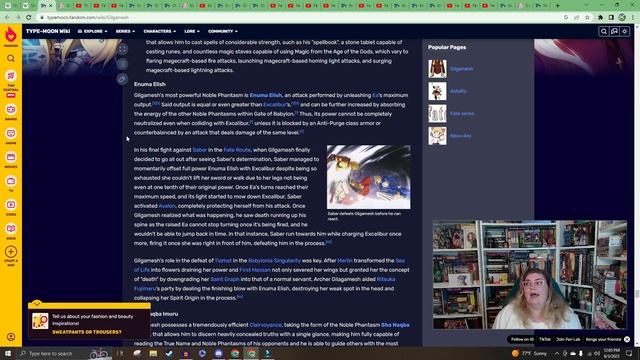
Task: Click the share page icon in the address bar
Action: 577,18
